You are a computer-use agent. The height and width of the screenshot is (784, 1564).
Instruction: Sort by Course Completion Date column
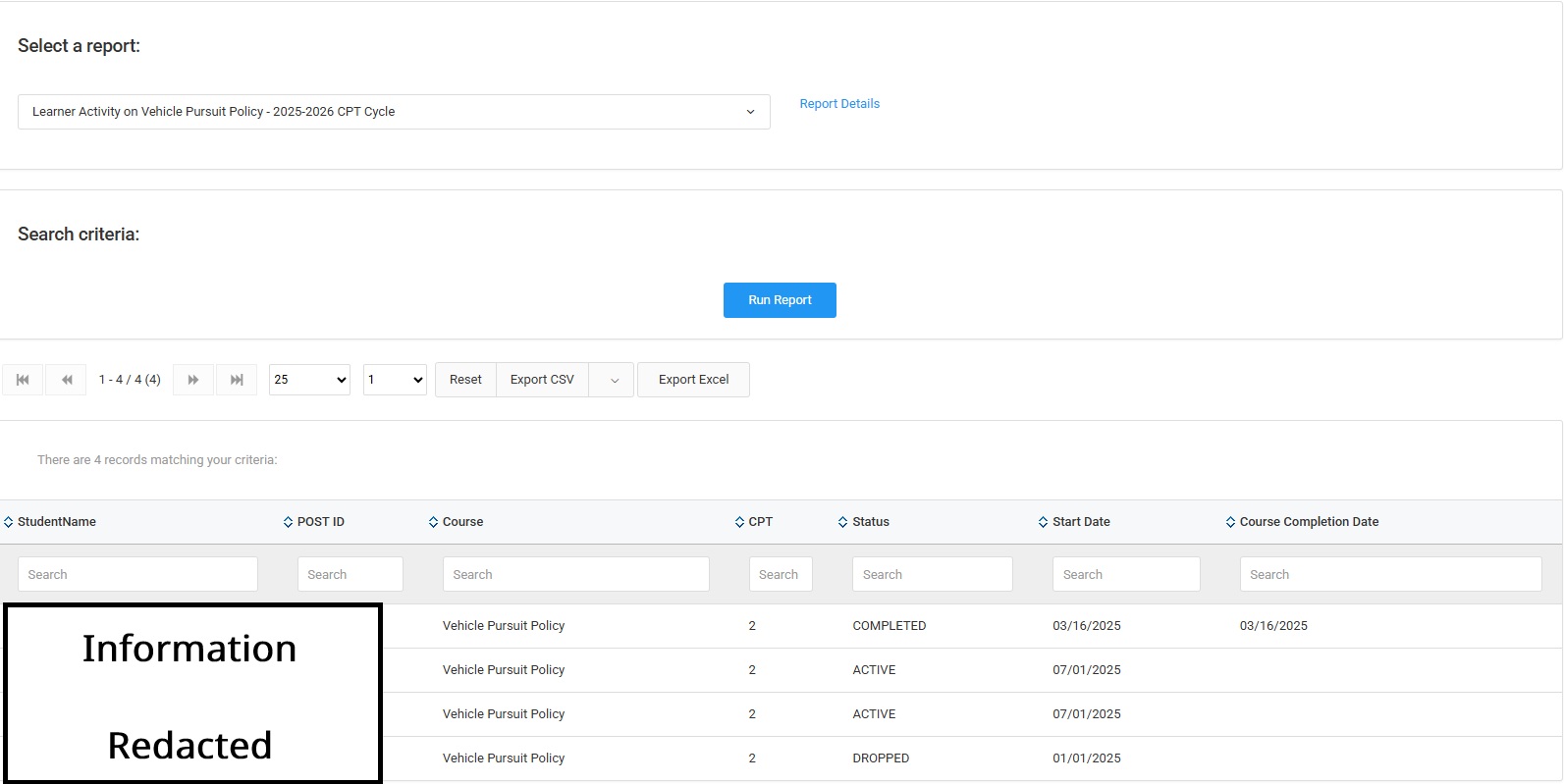(x=1308, y=522)
